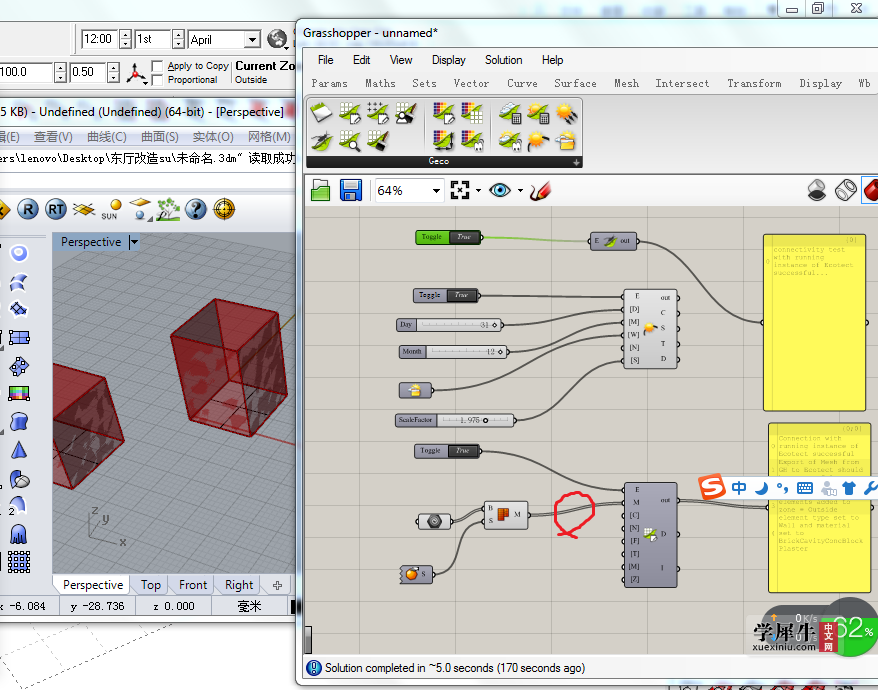Image resolution: width=878 pixels, height=690 pixels.
Task: Open the SUN settings icon in Rhino
Action: coord(111,209)
